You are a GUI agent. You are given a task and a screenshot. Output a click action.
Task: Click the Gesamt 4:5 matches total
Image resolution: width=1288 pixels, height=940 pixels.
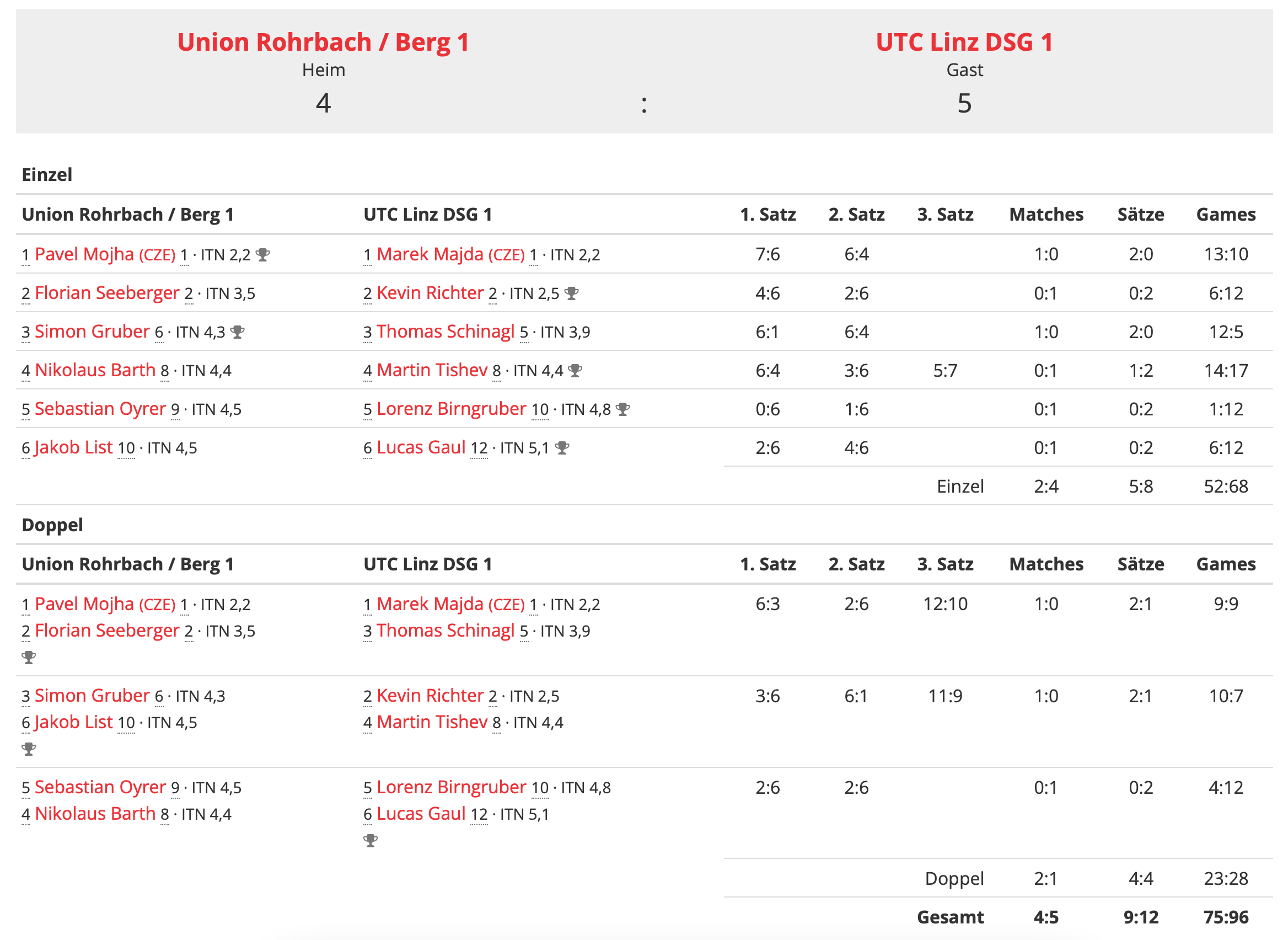[1046, 918]
